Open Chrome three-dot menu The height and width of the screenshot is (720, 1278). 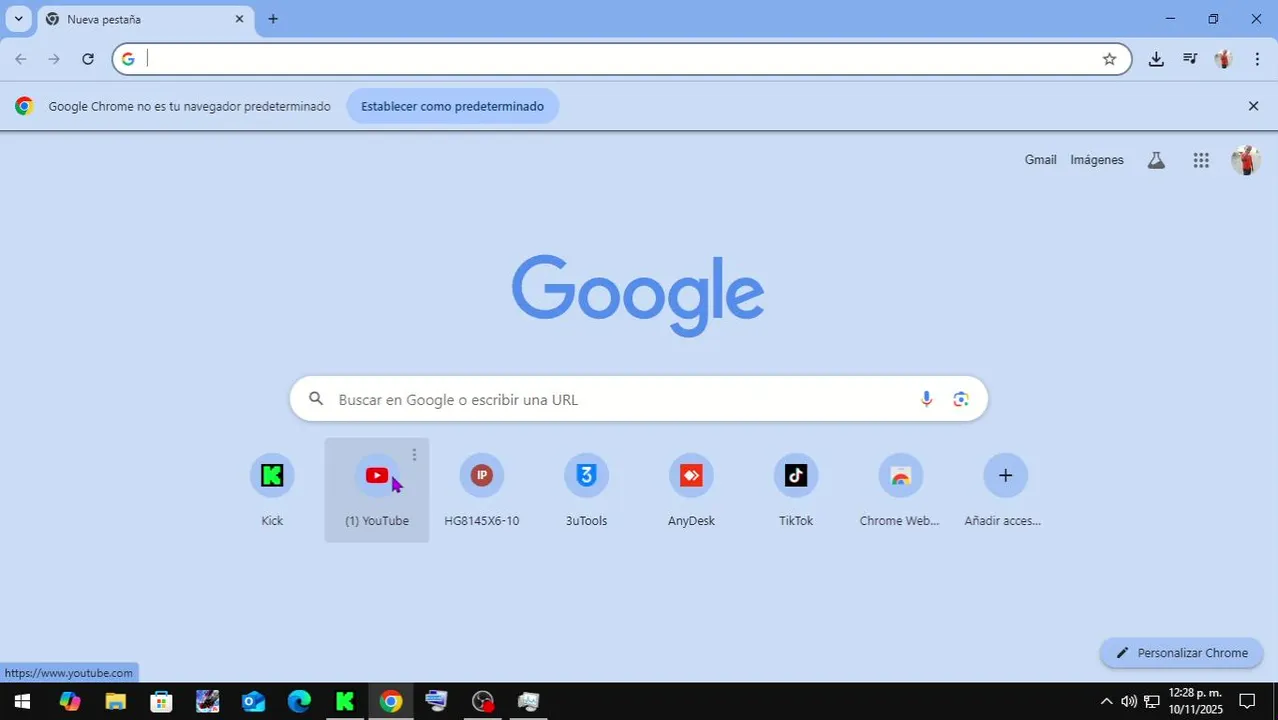tap(1257, 59)
